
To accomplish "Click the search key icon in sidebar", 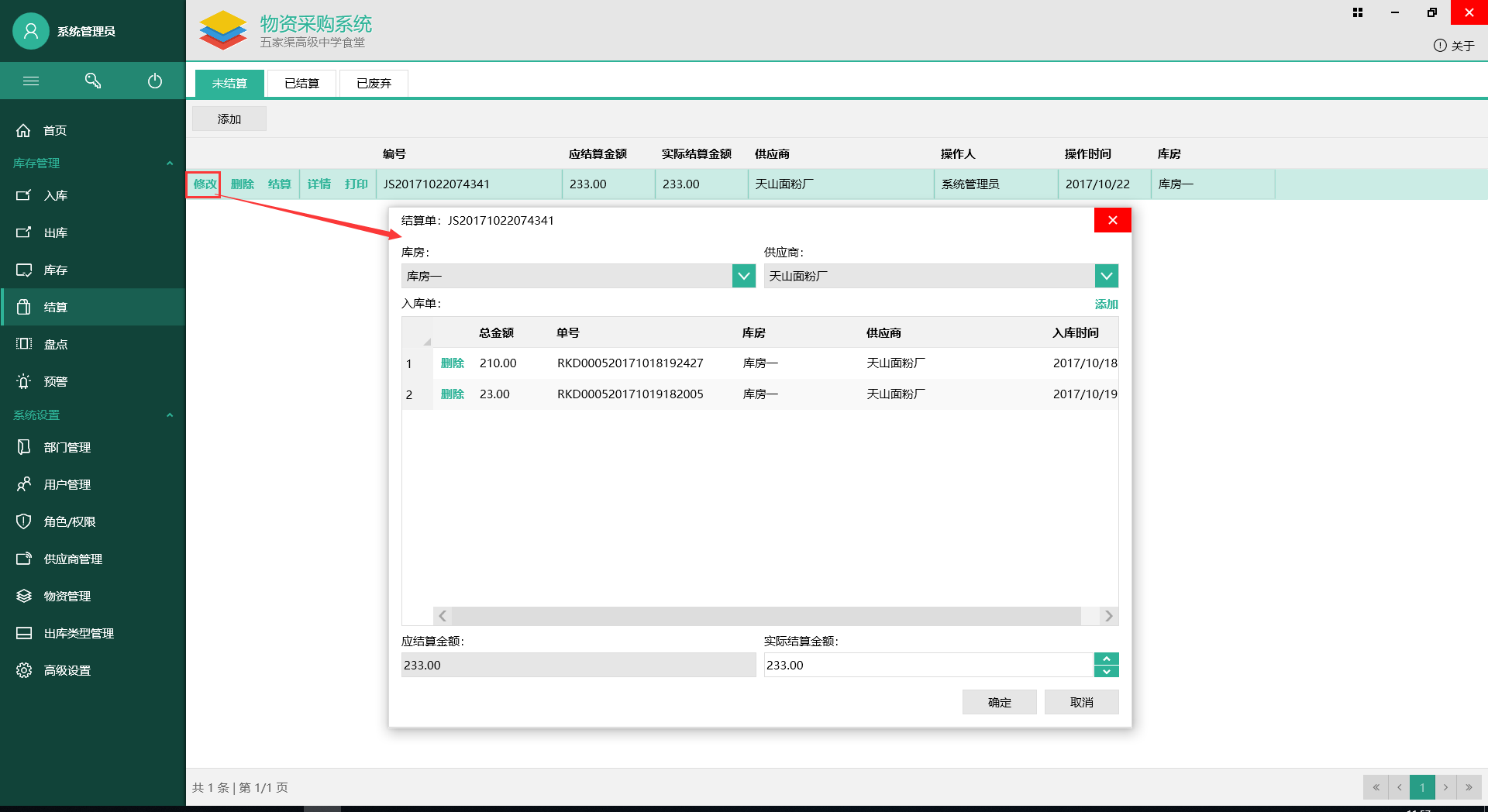I will click(93, 81).
